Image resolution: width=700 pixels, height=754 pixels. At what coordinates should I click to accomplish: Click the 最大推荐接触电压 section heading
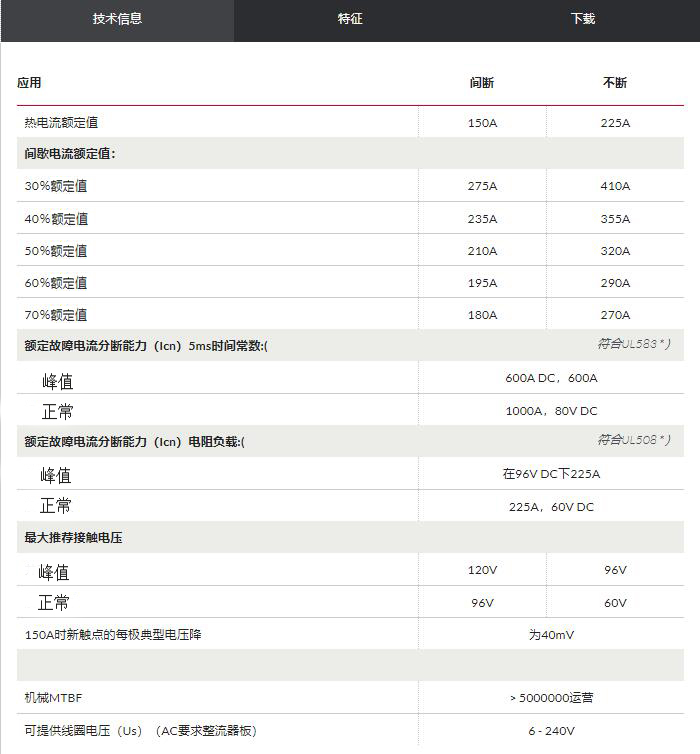pos(73,538)
